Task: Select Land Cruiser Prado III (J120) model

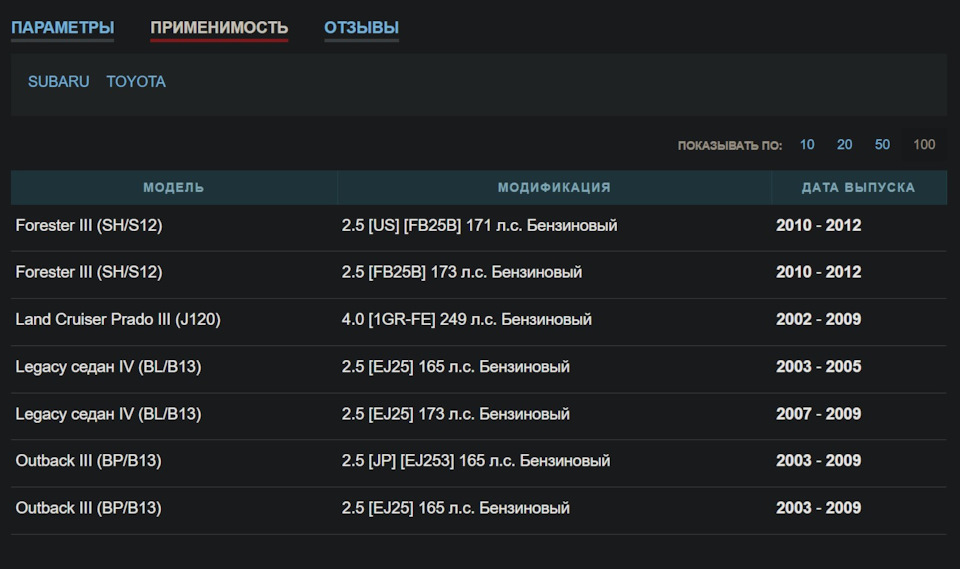Action: (x=118, y=319)
